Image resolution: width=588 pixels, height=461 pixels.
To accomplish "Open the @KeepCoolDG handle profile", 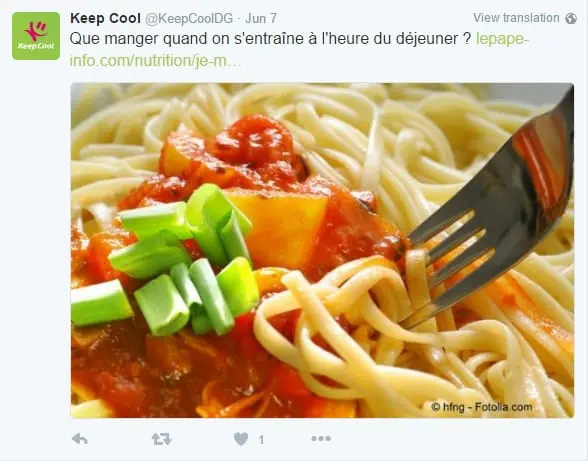I will click(189, 18).
